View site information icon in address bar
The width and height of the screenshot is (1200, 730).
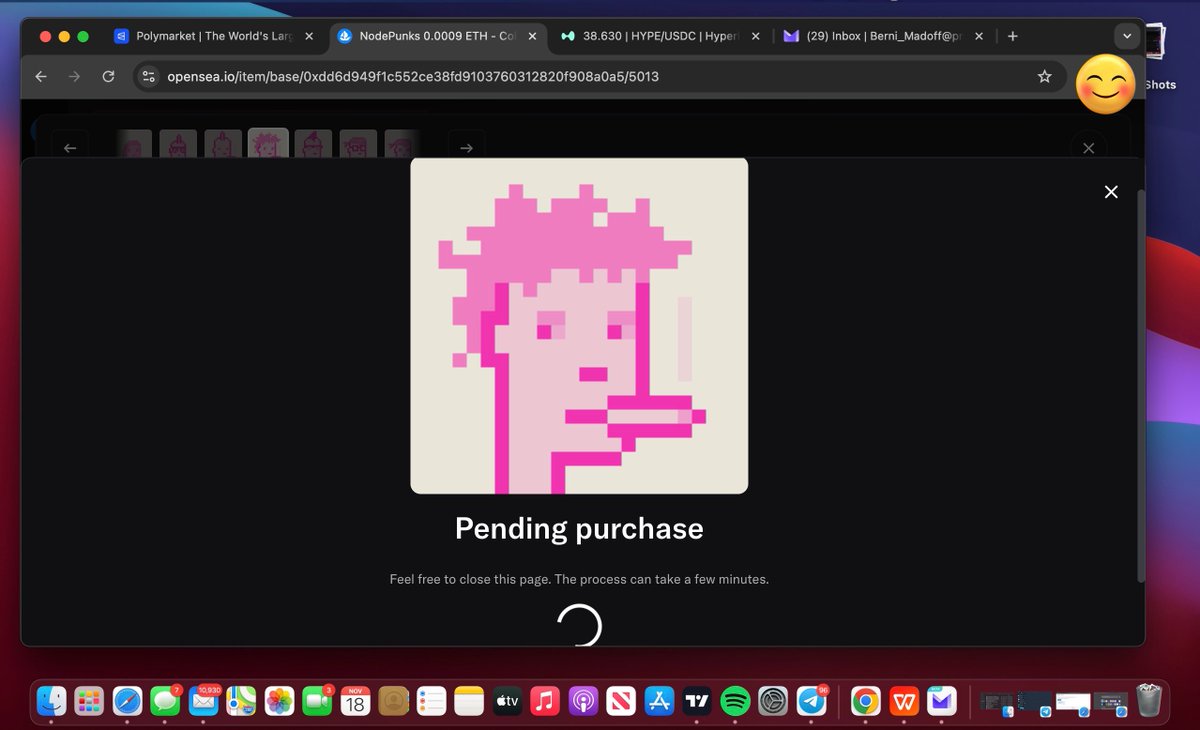[x=148, y=76]
